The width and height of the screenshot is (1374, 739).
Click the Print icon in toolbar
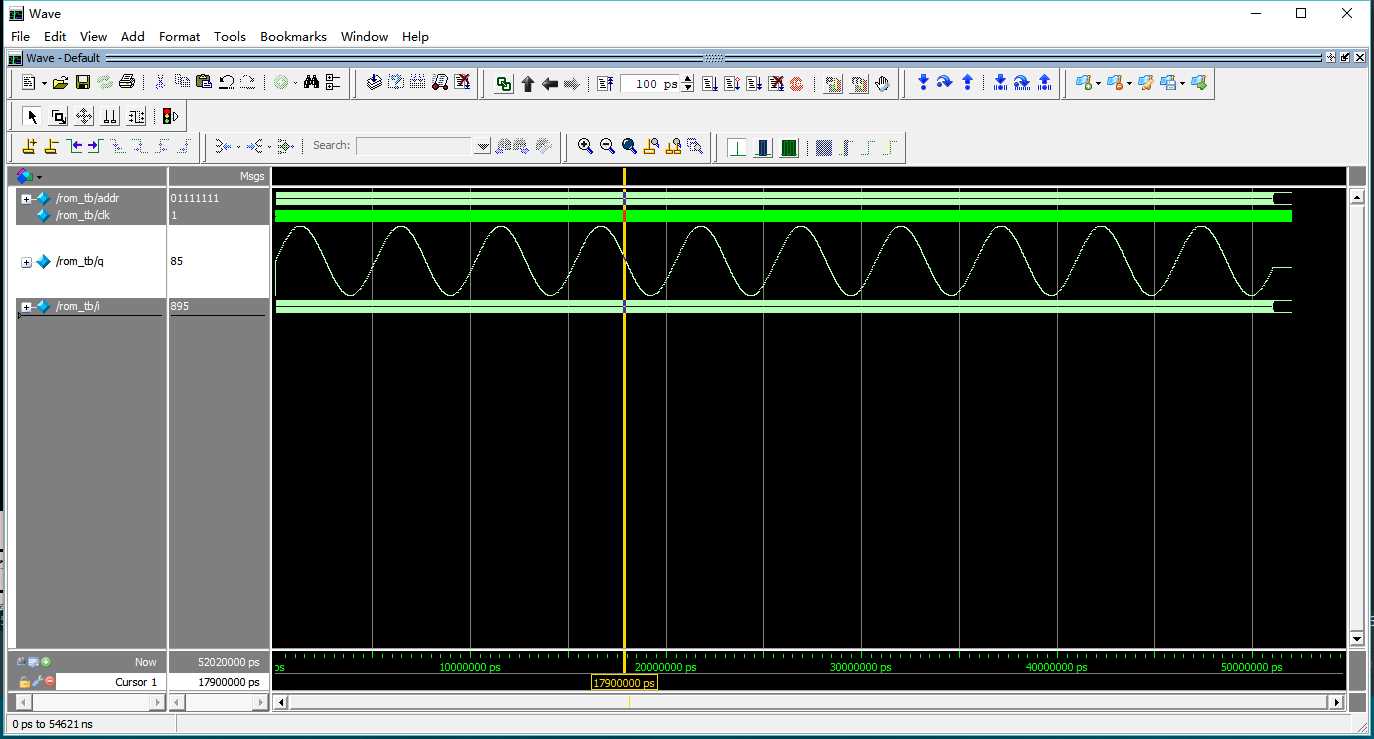pos(127,83)
